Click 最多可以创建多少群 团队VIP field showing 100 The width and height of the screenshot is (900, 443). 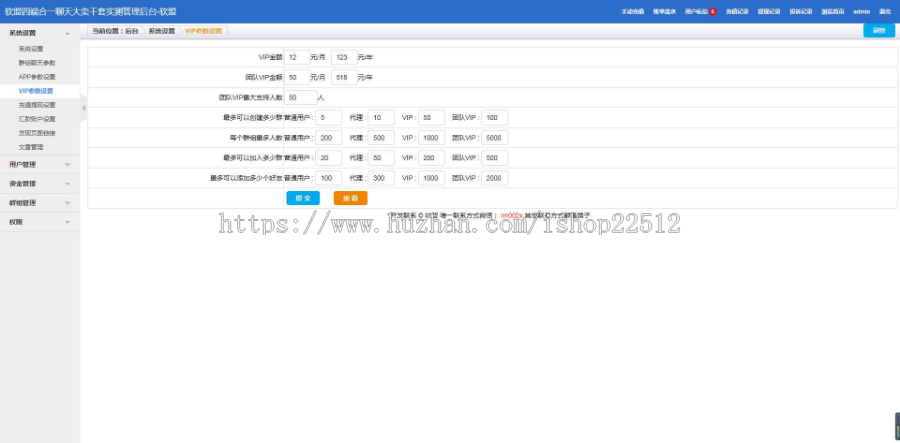494,118
